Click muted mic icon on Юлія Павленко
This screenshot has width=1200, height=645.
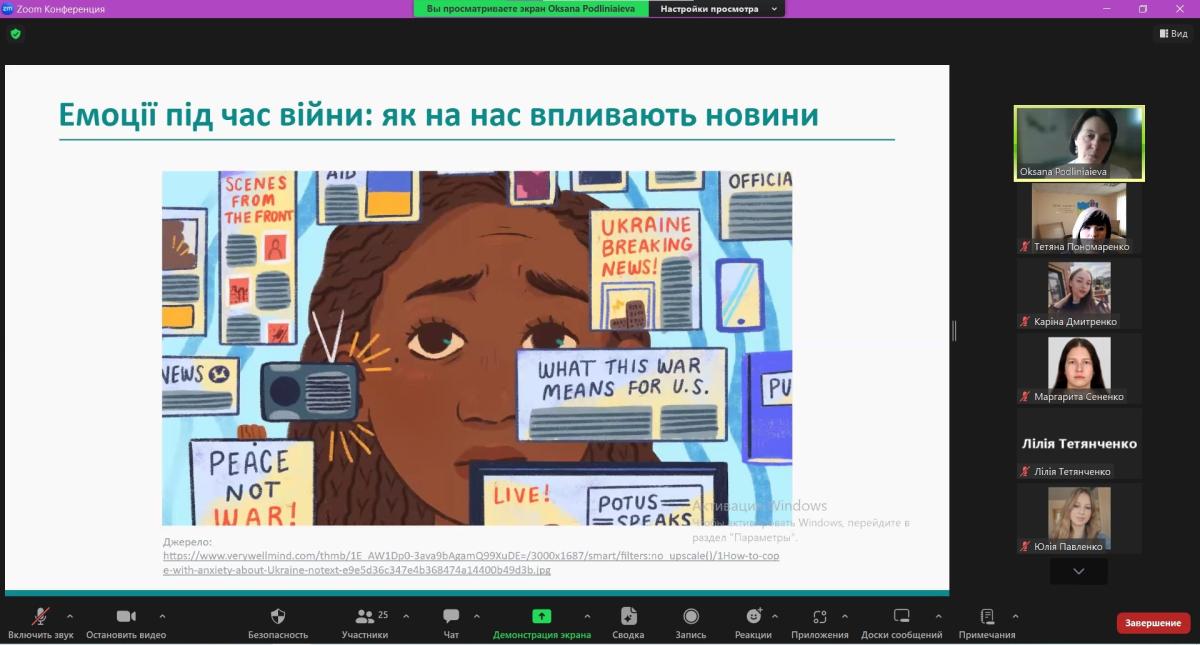(1024, 547)
